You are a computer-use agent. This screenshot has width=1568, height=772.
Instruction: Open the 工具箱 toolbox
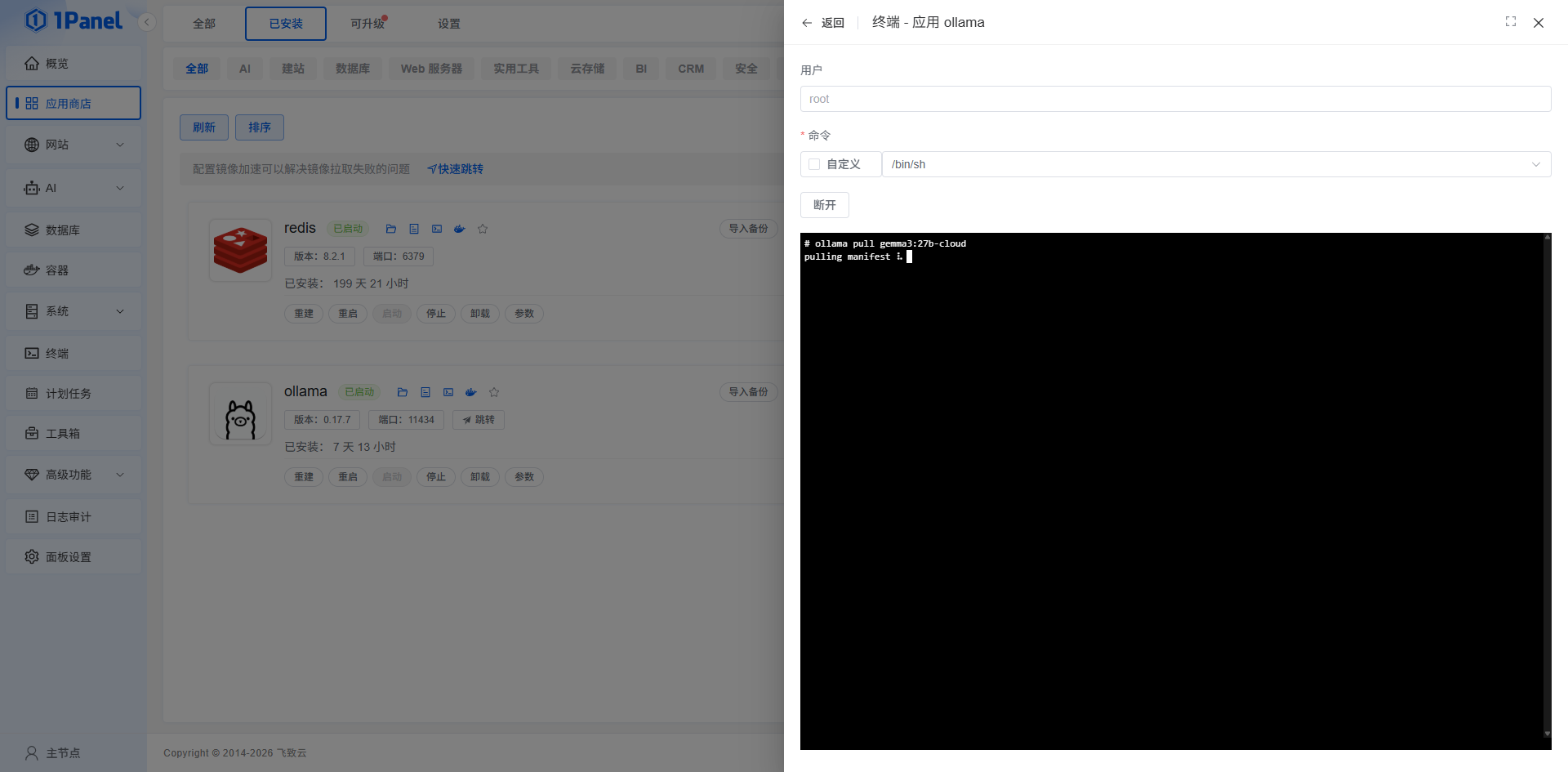click(x=73, y=433)
